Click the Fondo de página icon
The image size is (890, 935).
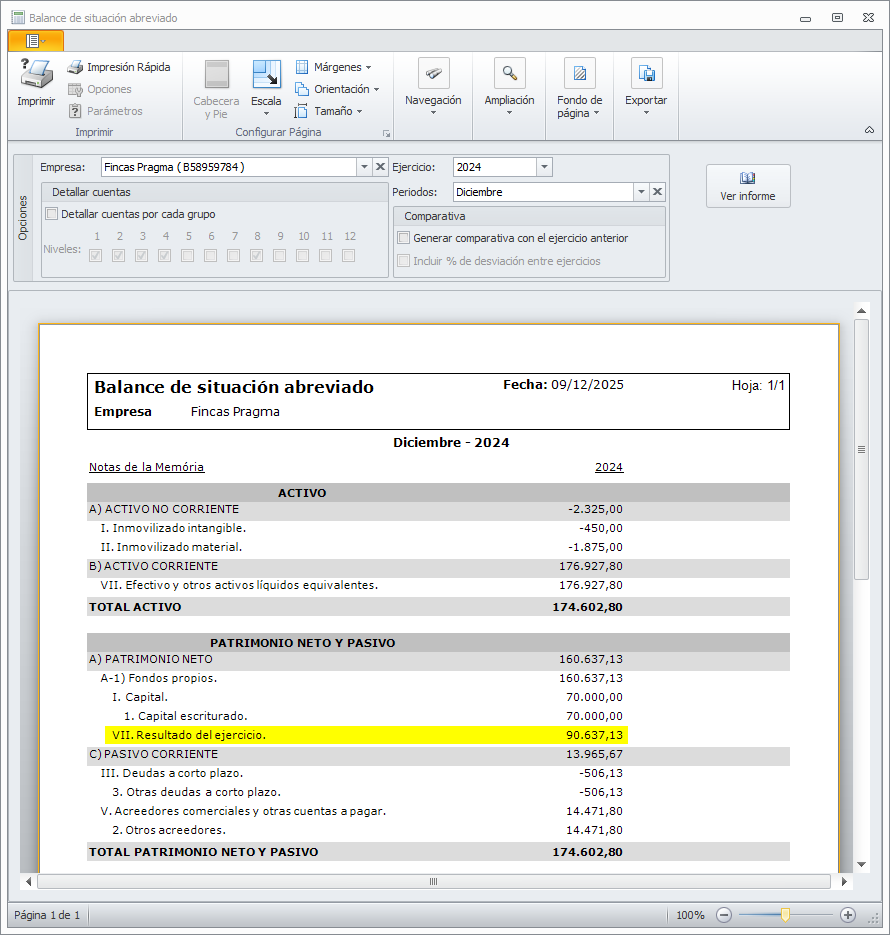coord(579,74)
